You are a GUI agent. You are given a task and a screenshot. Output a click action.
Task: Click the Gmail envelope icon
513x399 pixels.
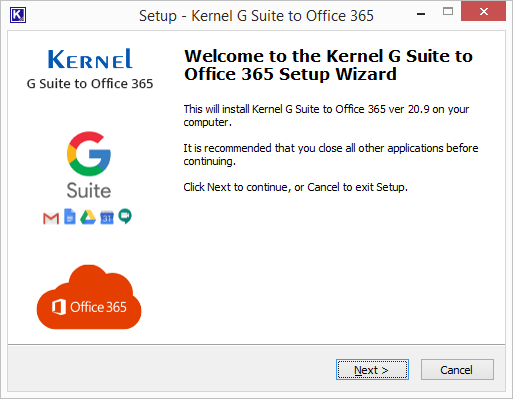51,219
